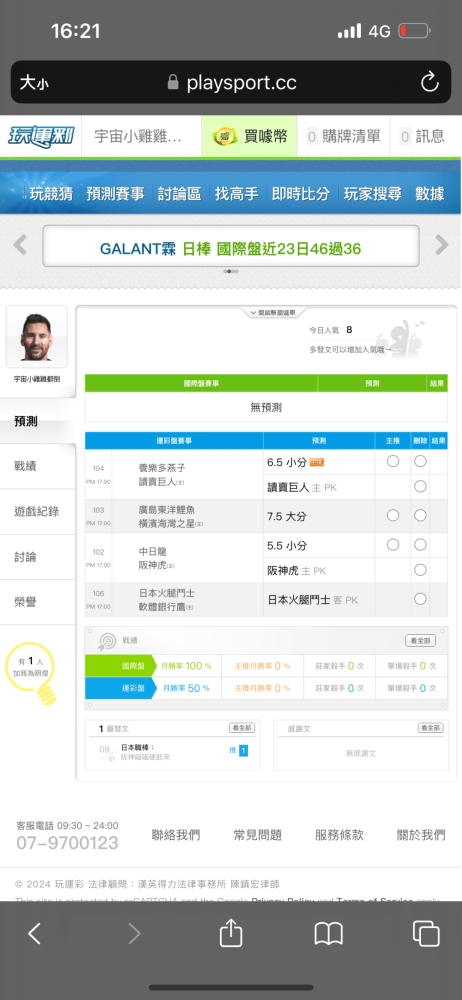Switch to the 榮譽 sidebar tab
This screenshot has height=1000, width=462.
click(x=38, y=602)
